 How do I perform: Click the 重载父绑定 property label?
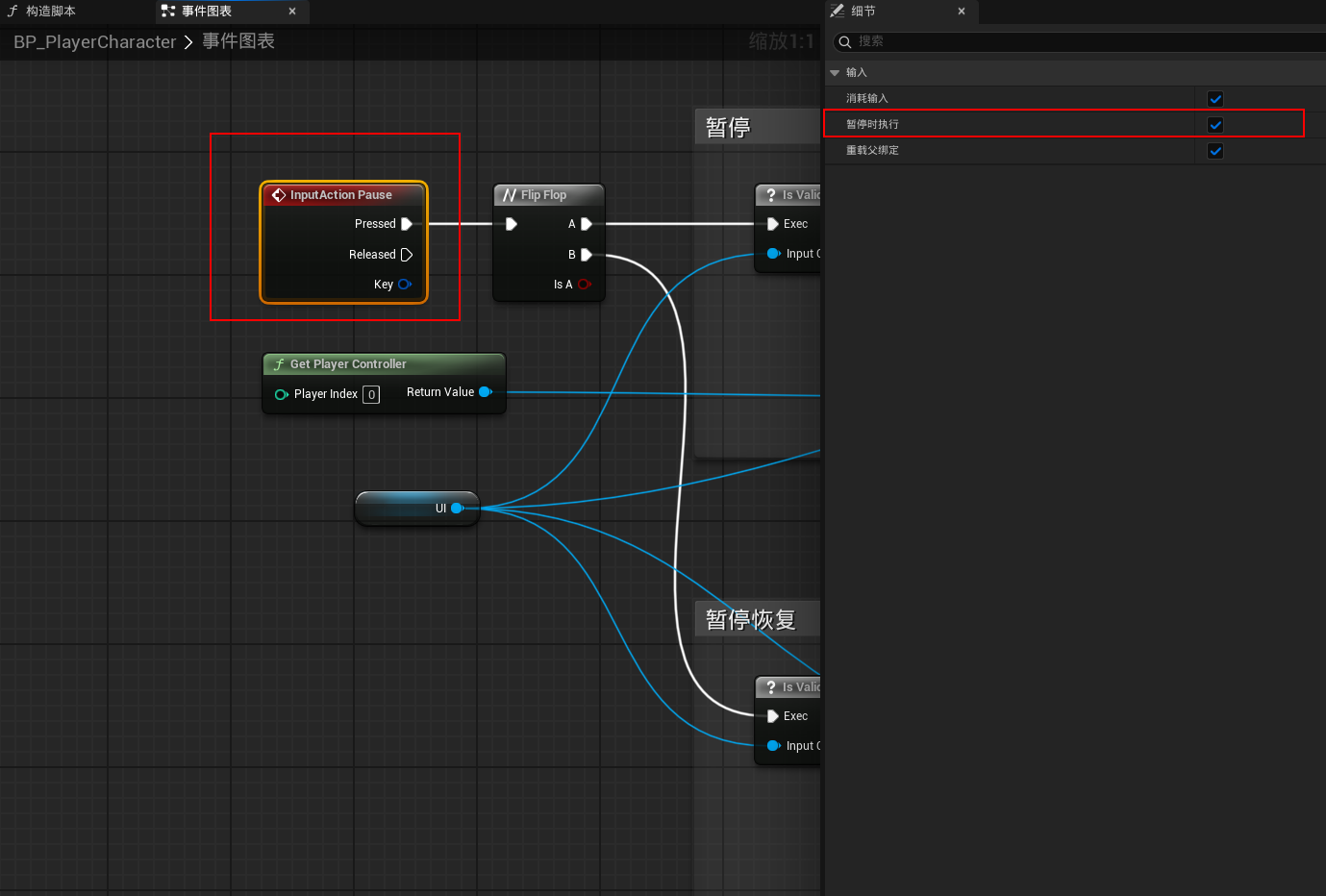(872, 151)
